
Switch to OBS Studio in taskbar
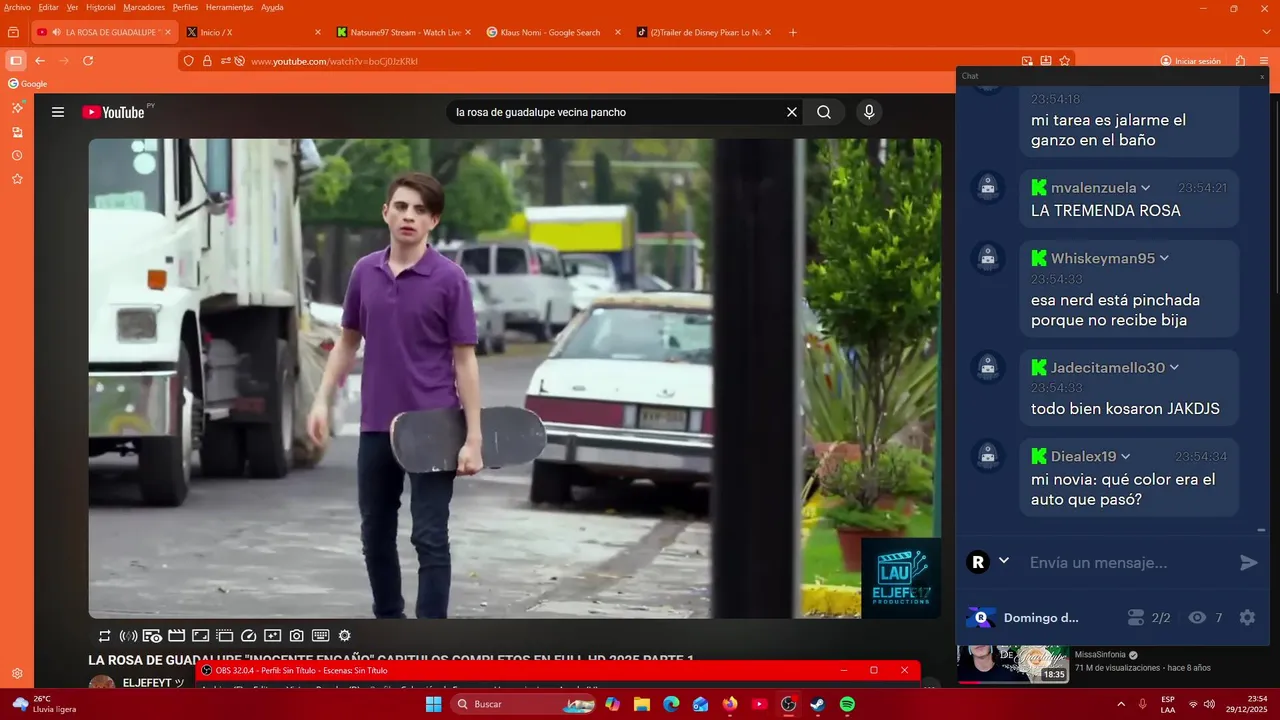pos(788,704)
